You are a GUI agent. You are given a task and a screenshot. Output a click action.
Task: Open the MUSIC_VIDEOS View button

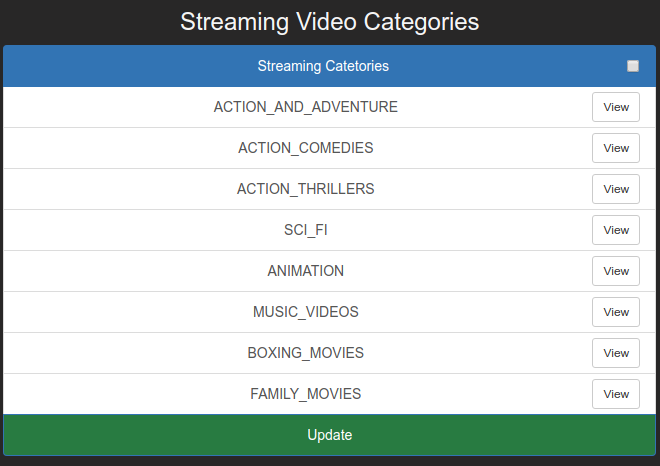(616, 312)
